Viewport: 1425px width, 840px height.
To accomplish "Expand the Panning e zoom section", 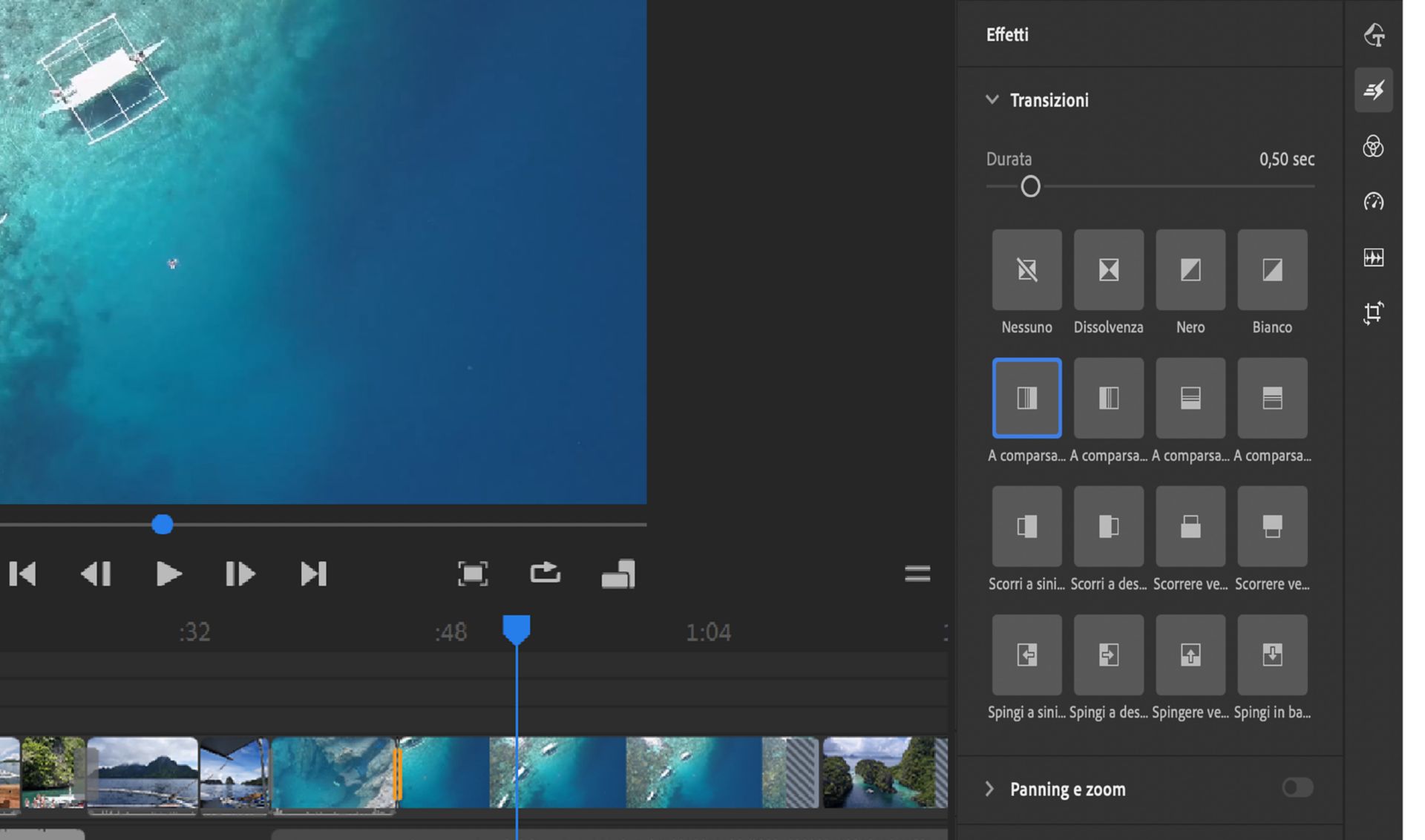I will (x=989, y=789).
